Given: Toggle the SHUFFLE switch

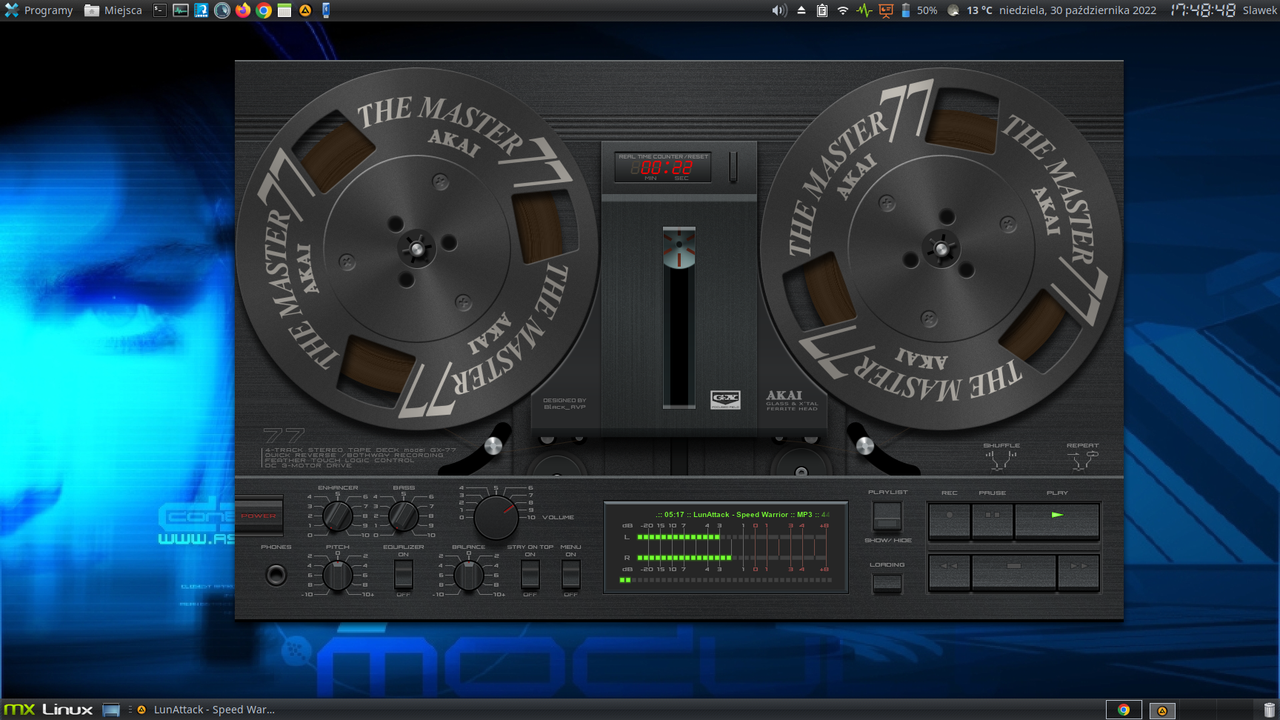Looking at the screenshot, I should [1000, 461].
